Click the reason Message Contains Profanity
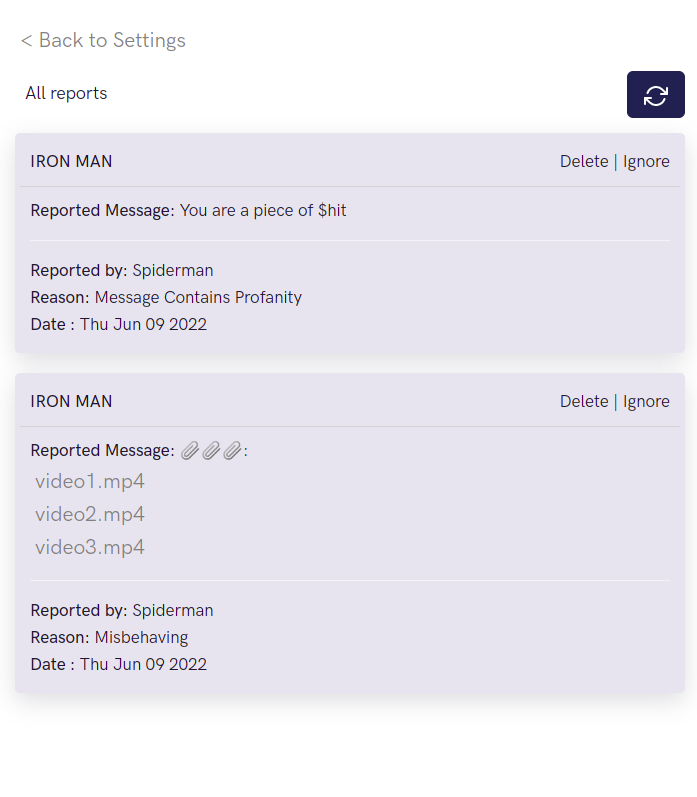The width and height of the screenshot is (697, 797). click(x=198, y=297)
